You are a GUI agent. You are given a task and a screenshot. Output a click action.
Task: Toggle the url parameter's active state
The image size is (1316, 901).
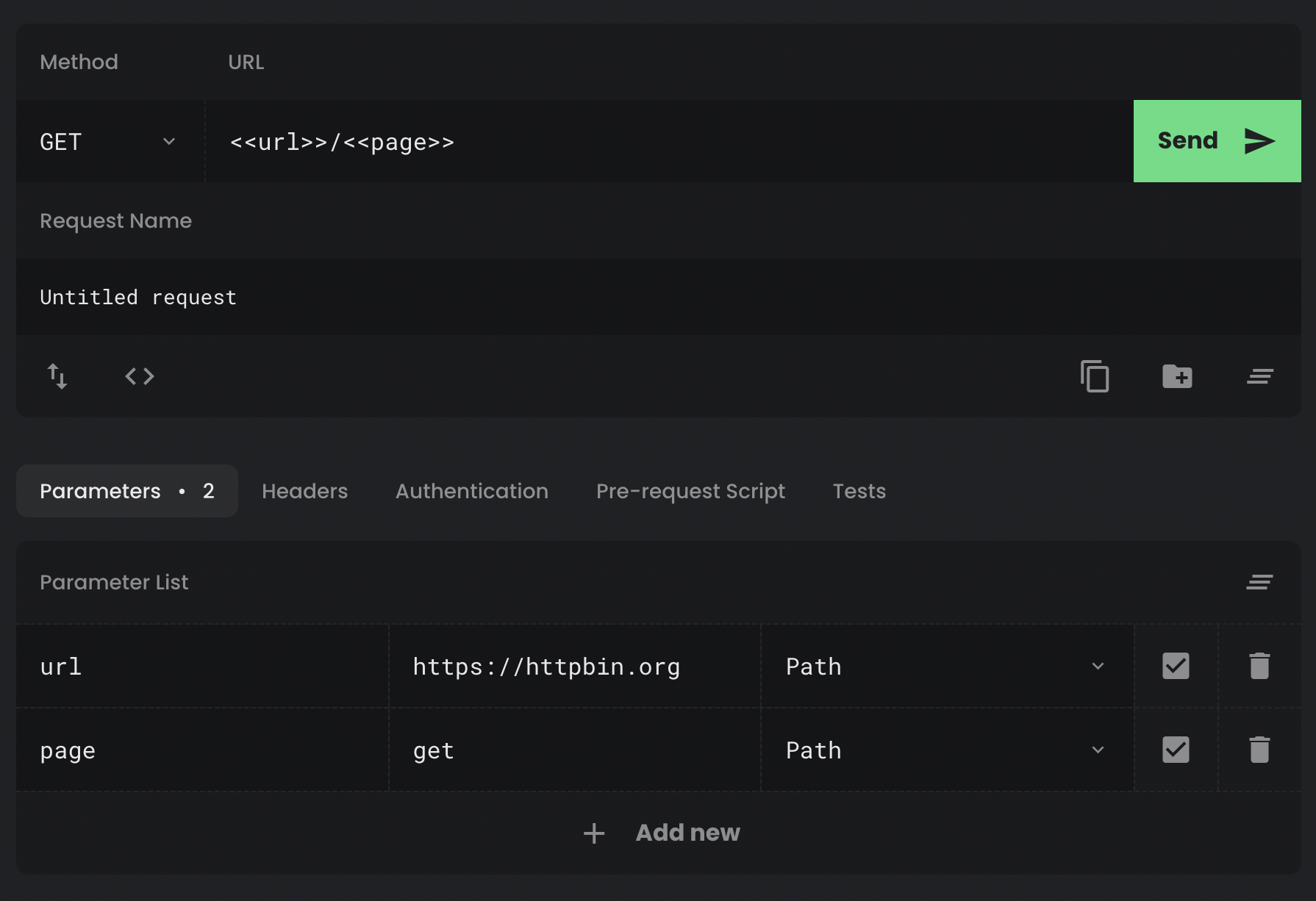(1175, 666)
